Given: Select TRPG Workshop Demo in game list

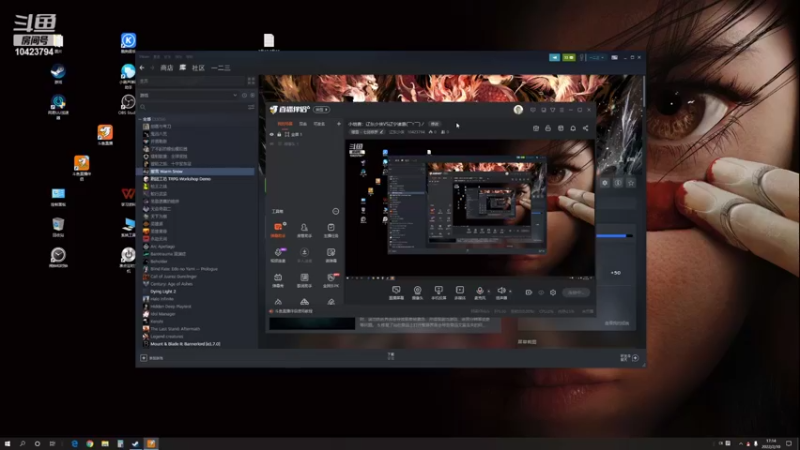Looking at the screenshot, I should click(x=180, y=179).
